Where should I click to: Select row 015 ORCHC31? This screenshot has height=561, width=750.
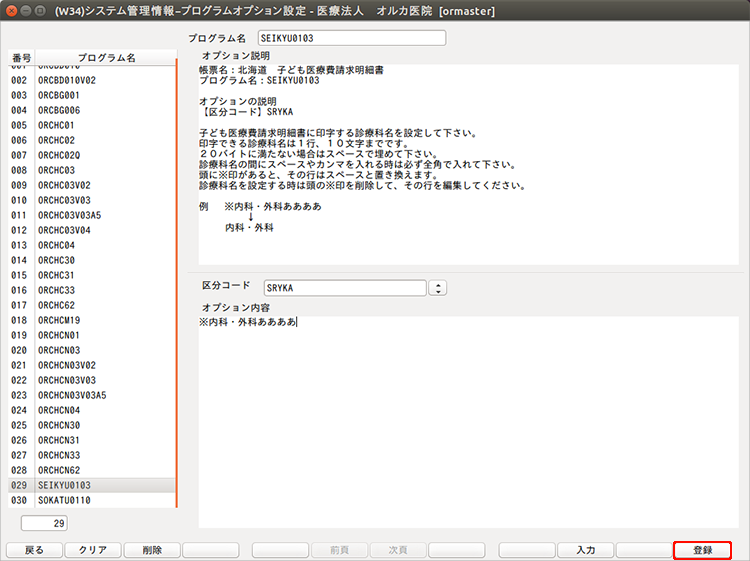tap(92, 275)
